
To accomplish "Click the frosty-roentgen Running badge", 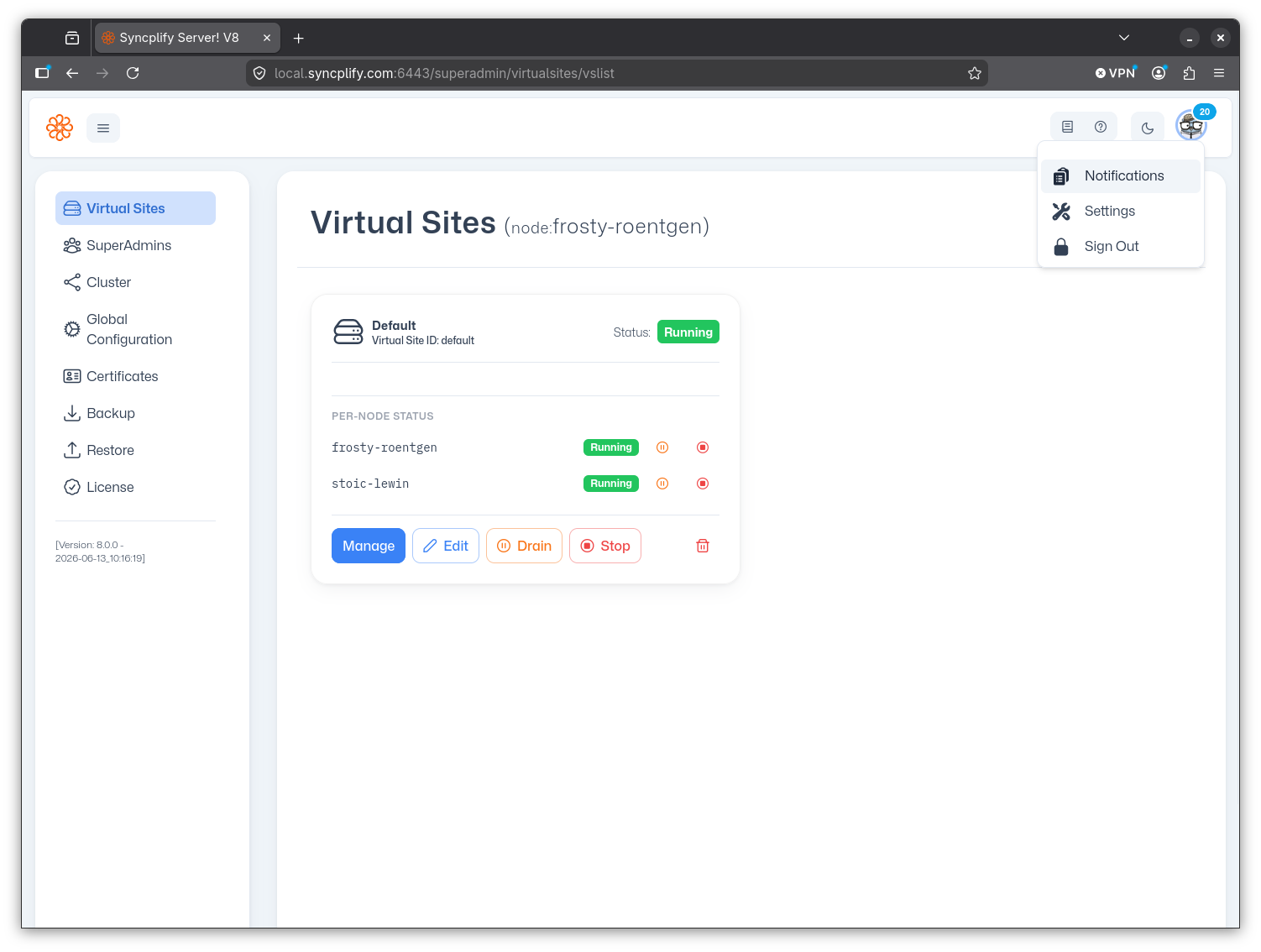I will point(611,447).
